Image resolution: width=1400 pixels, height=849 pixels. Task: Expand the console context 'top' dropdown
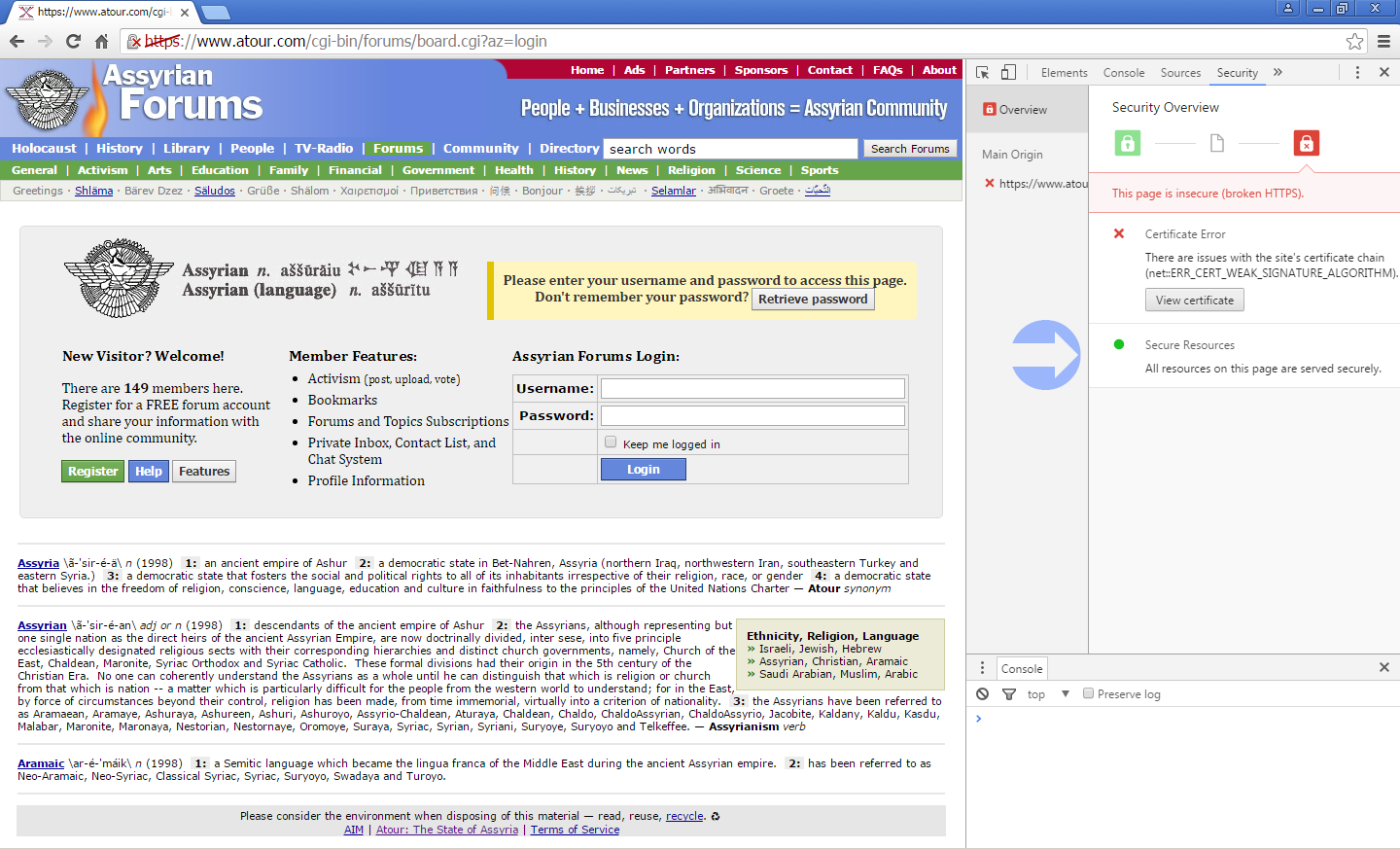pos(1049,693)
